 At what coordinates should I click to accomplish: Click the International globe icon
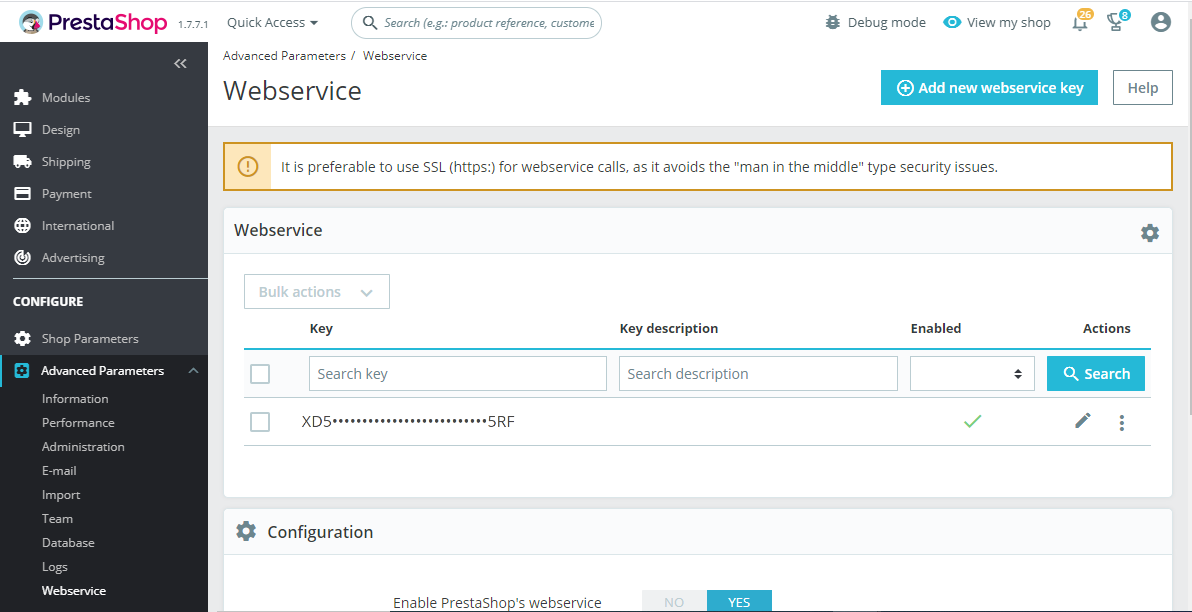click(23, 225)
